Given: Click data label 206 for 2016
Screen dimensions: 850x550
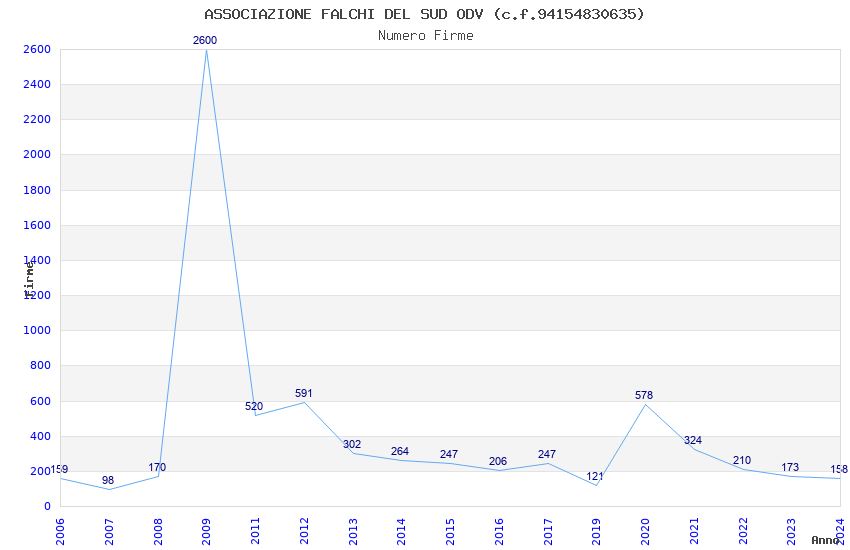Looking at the screenshot, I should pyautogui.click(x=498, y=461).
